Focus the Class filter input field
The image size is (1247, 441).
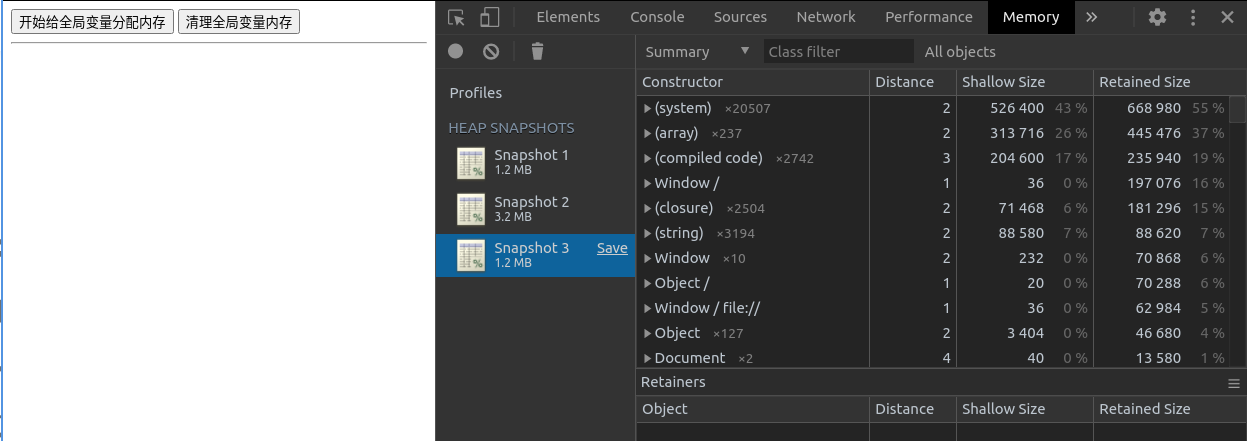pyautogui.click(x=838, y=52)
